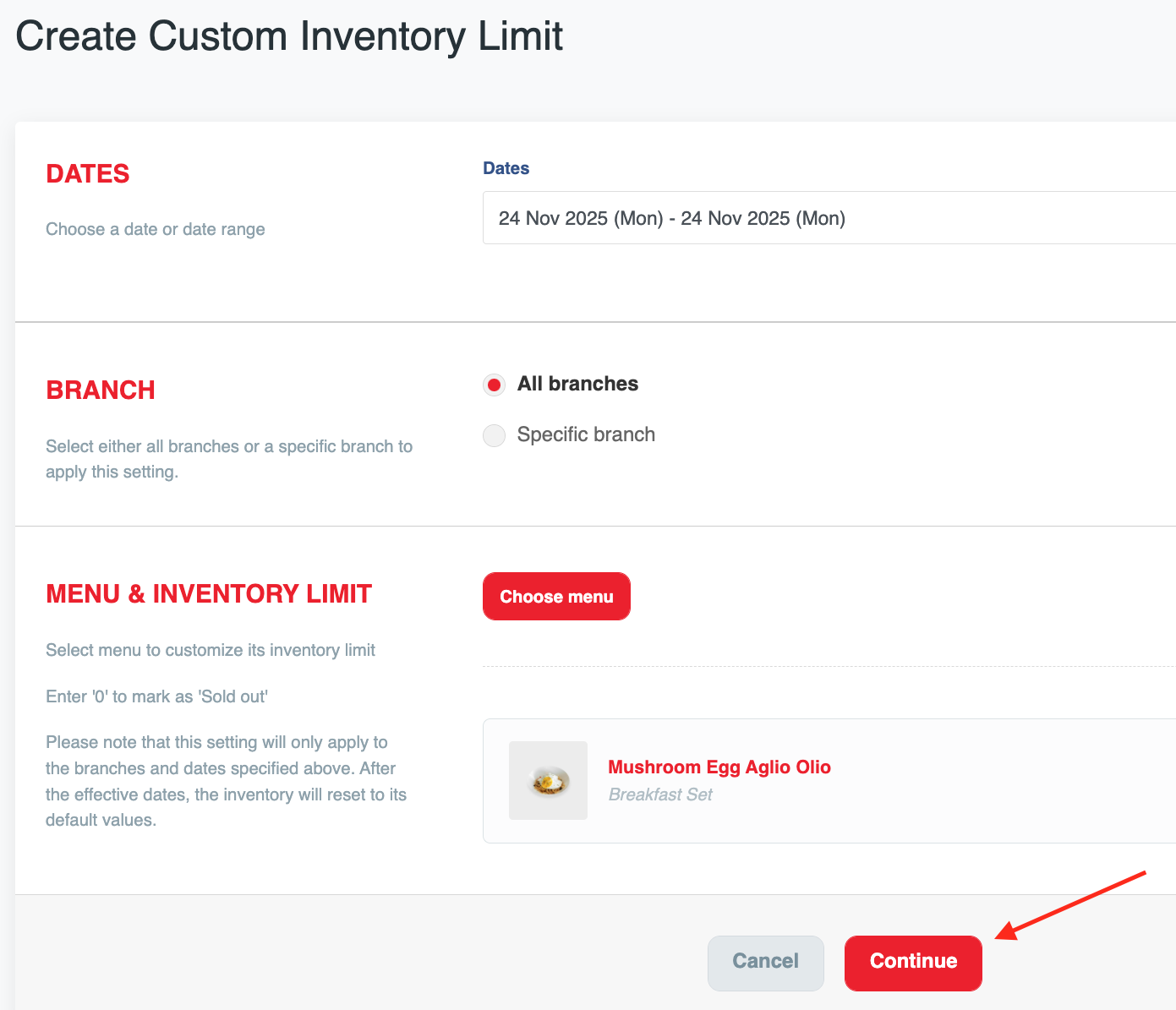This screenshot has height=1010, width=1176.
Task: Click the Create Custom Inventory Limit page title
Action: (x=289, y=36)
